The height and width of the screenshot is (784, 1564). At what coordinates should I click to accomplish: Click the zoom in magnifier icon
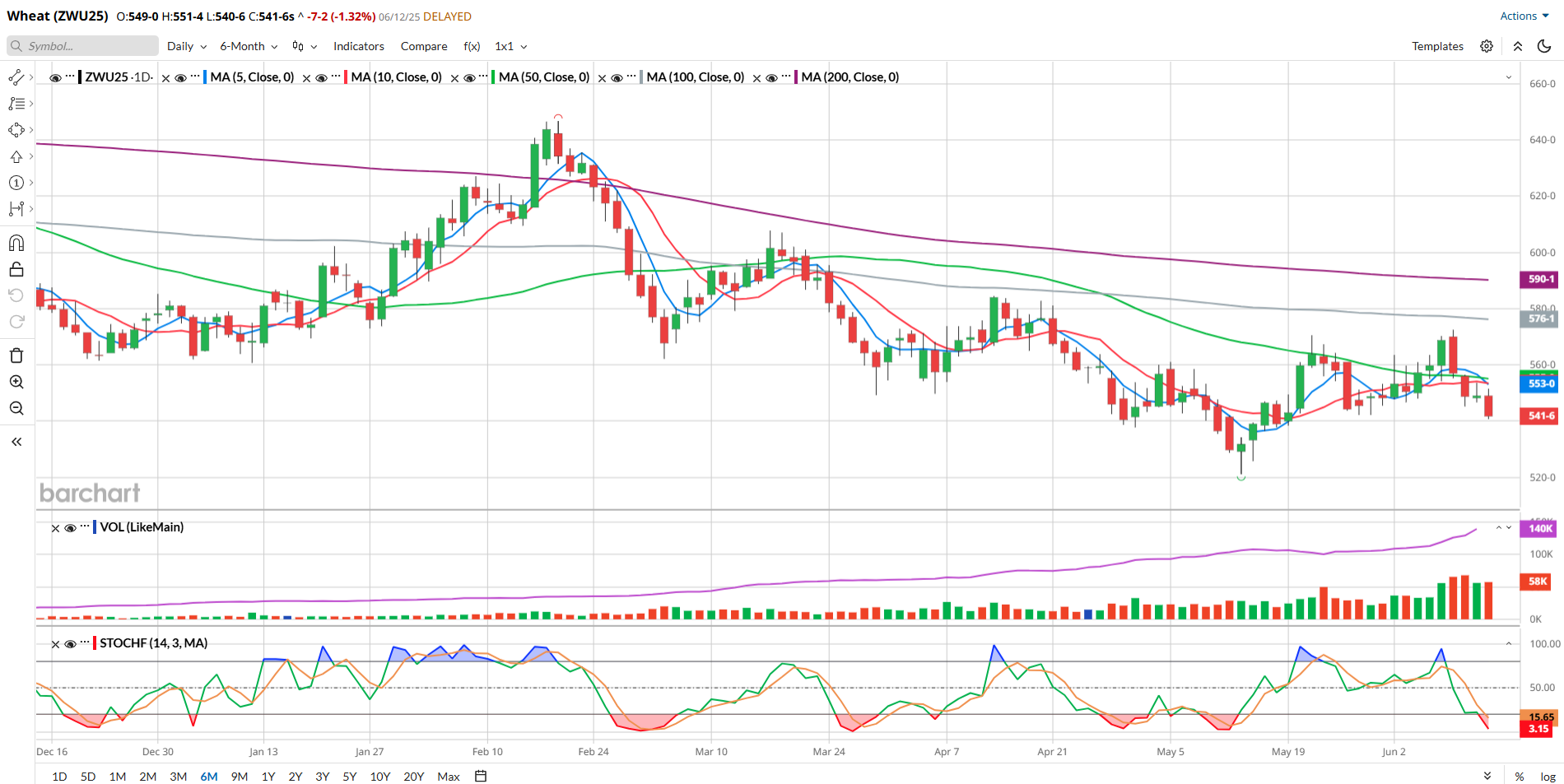[x=16, y=382]
